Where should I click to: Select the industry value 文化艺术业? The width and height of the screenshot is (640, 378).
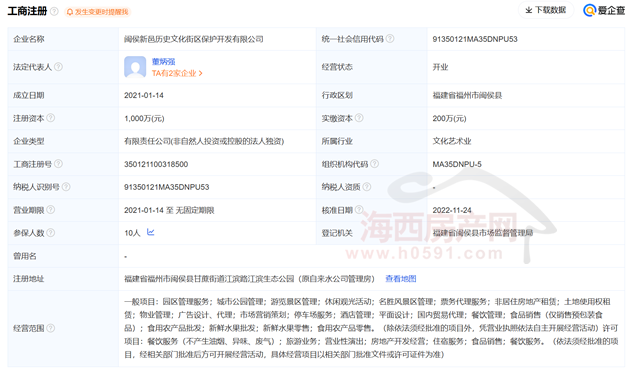point(452,141)
